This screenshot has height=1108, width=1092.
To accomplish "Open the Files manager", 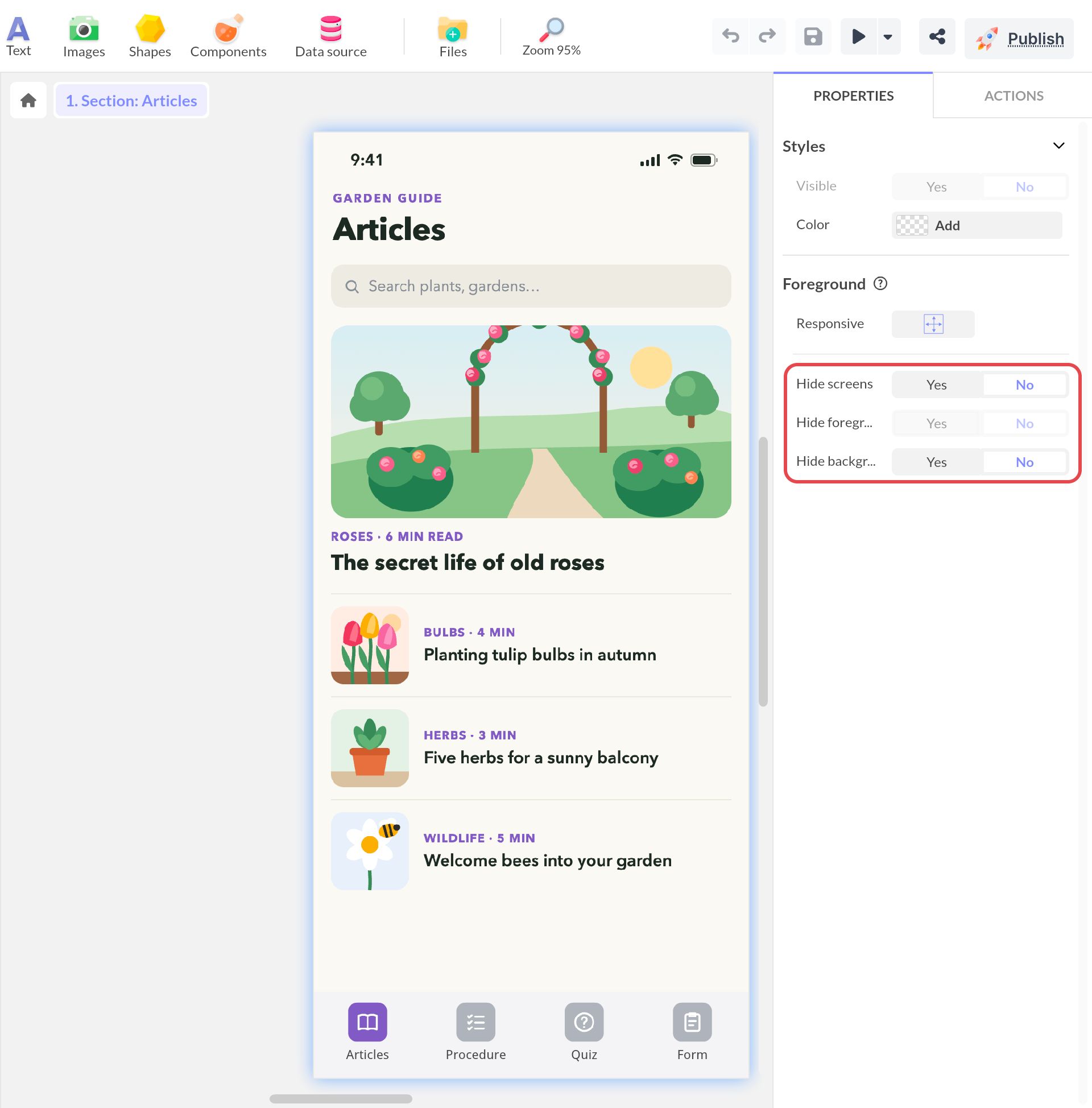I will 453,37.
